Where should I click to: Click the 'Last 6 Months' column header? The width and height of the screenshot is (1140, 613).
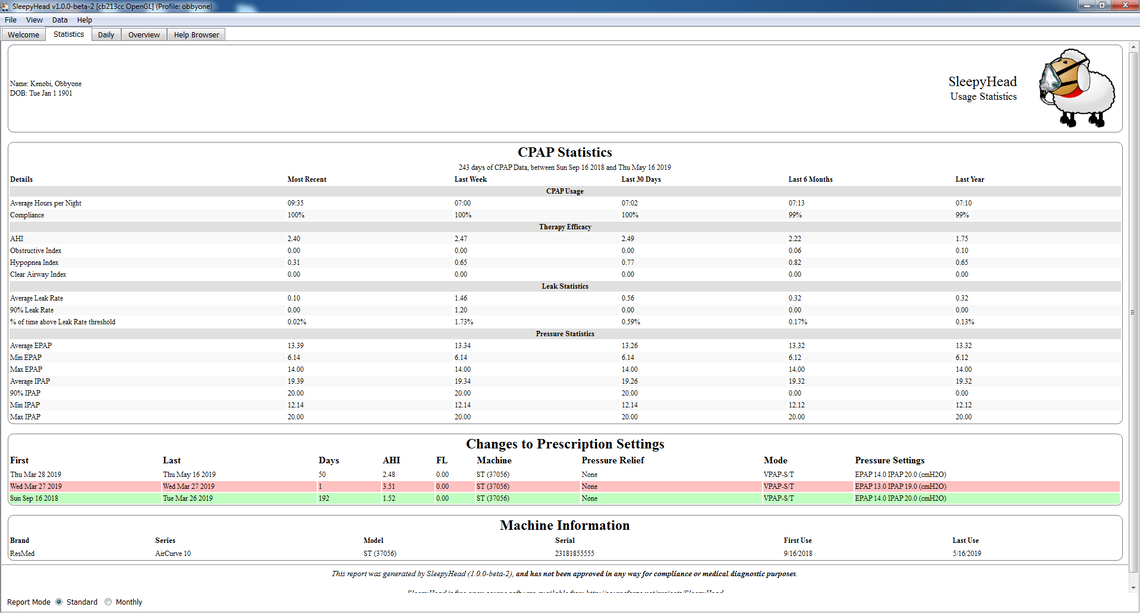click(x=811, y=180)
